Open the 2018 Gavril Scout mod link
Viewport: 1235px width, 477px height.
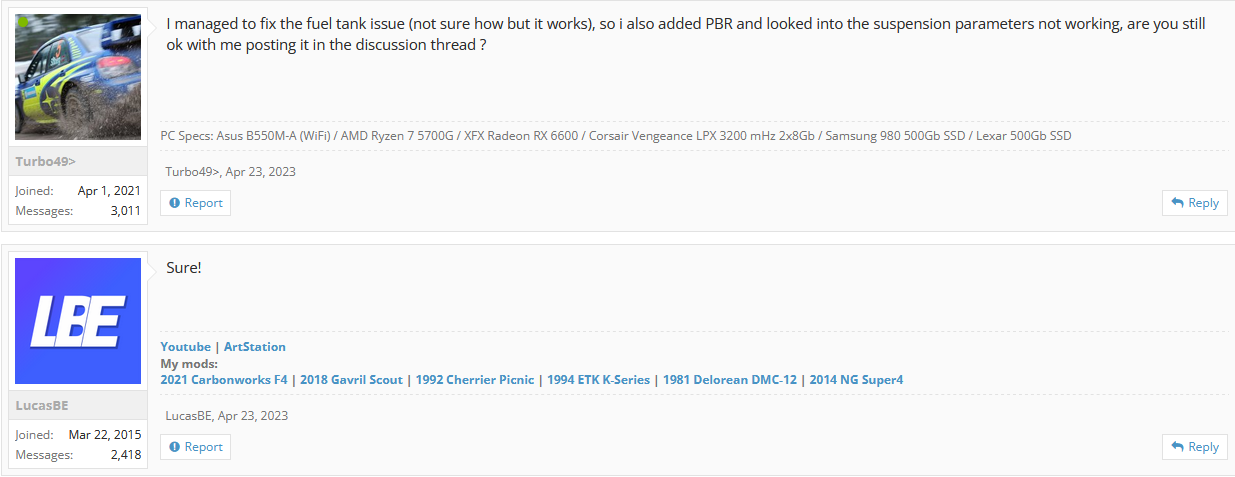(x=352, y=380)
